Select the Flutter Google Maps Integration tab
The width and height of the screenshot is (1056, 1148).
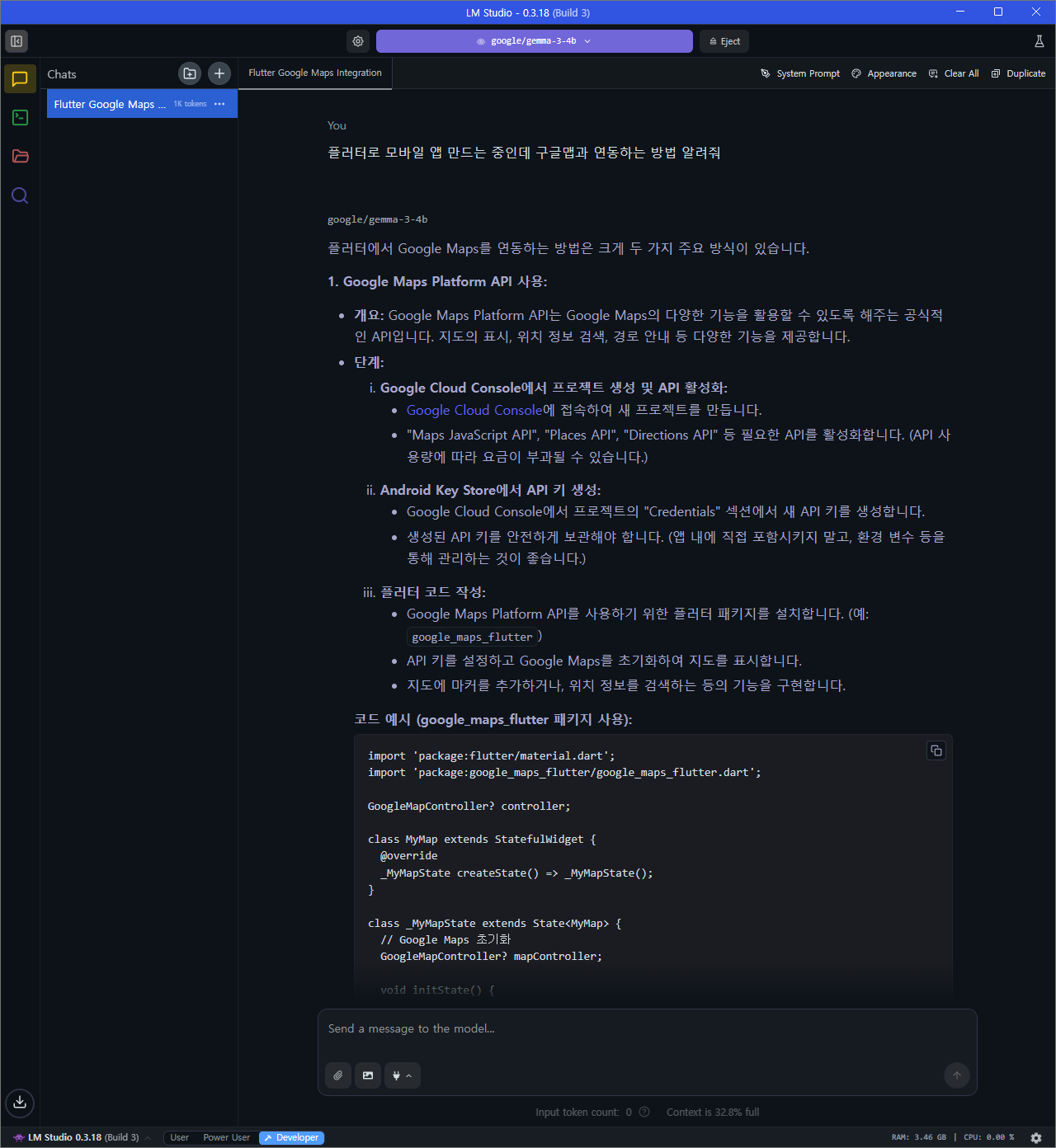(x=315, y=73)
